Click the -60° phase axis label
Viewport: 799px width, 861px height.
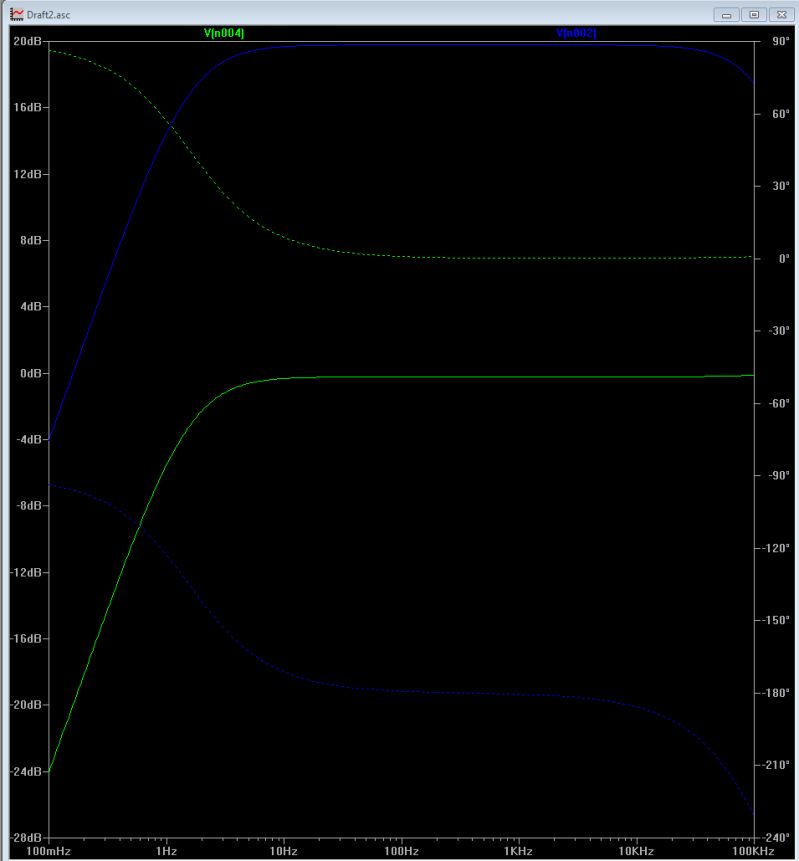778,403
